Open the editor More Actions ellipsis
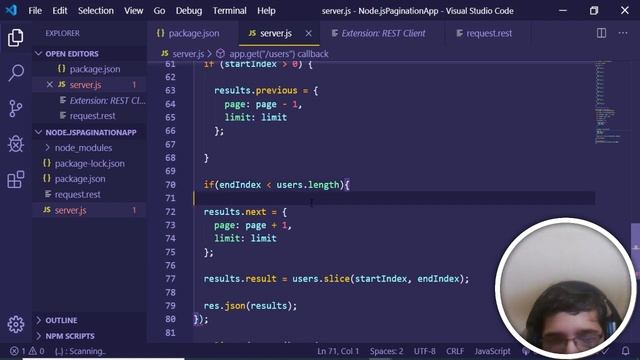 pyautogui.click(x=623, y=33)
